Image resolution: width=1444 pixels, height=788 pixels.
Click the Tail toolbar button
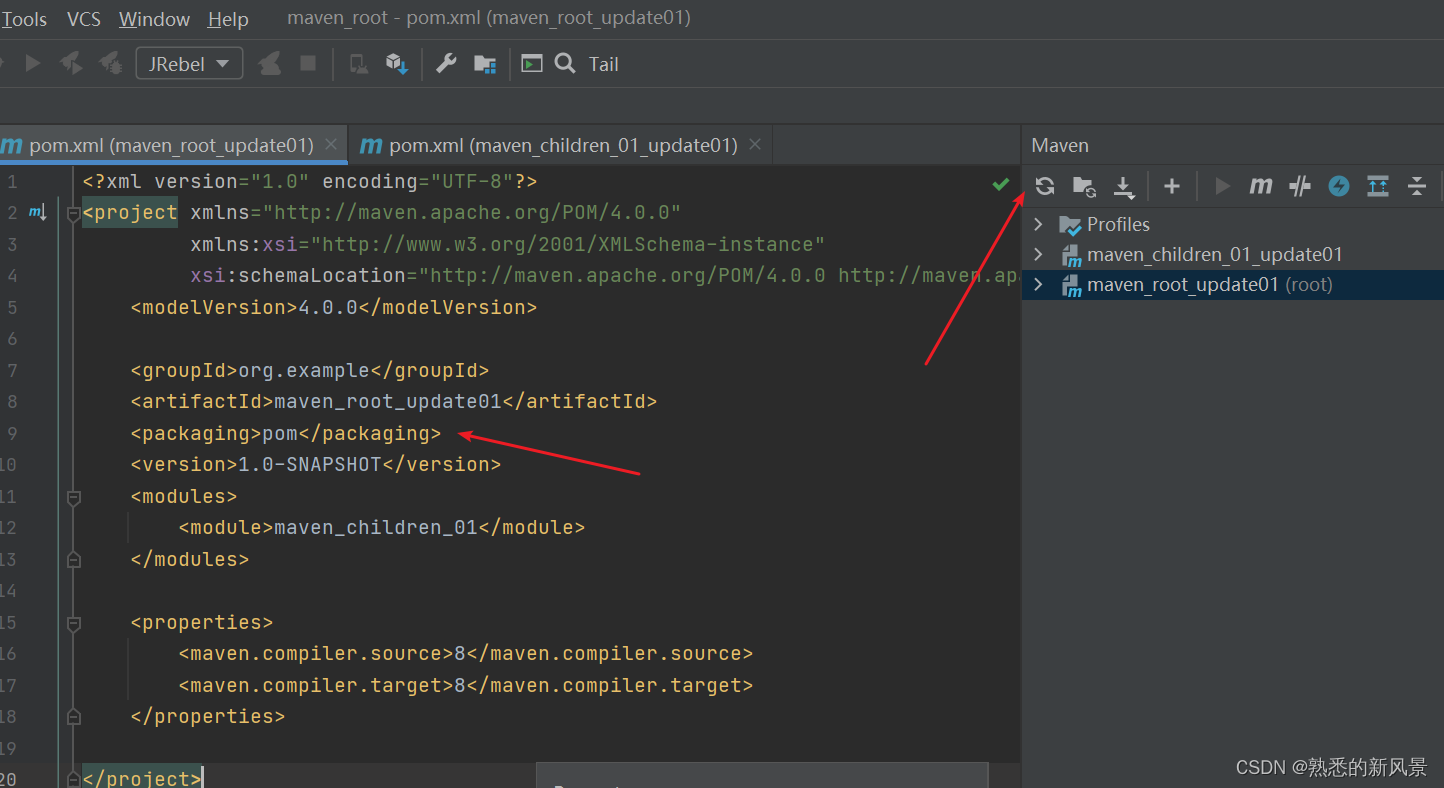(x=603, y=64)
